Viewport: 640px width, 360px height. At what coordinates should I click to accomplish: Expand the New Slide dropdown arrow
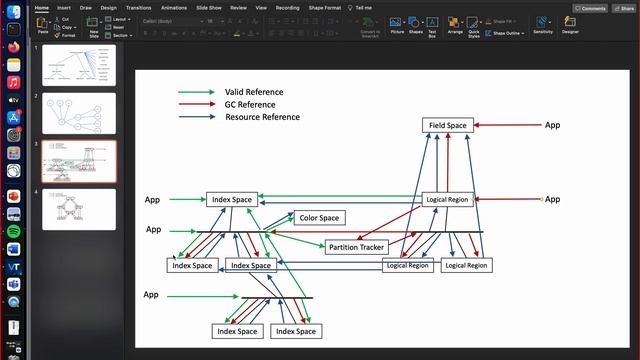101,22
